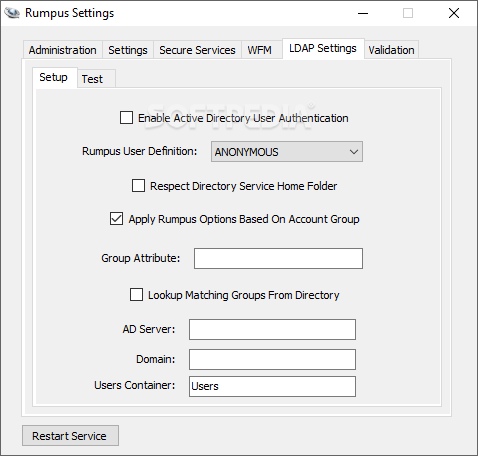
Task: Click the Domain text field
Action: coord(272,359)
